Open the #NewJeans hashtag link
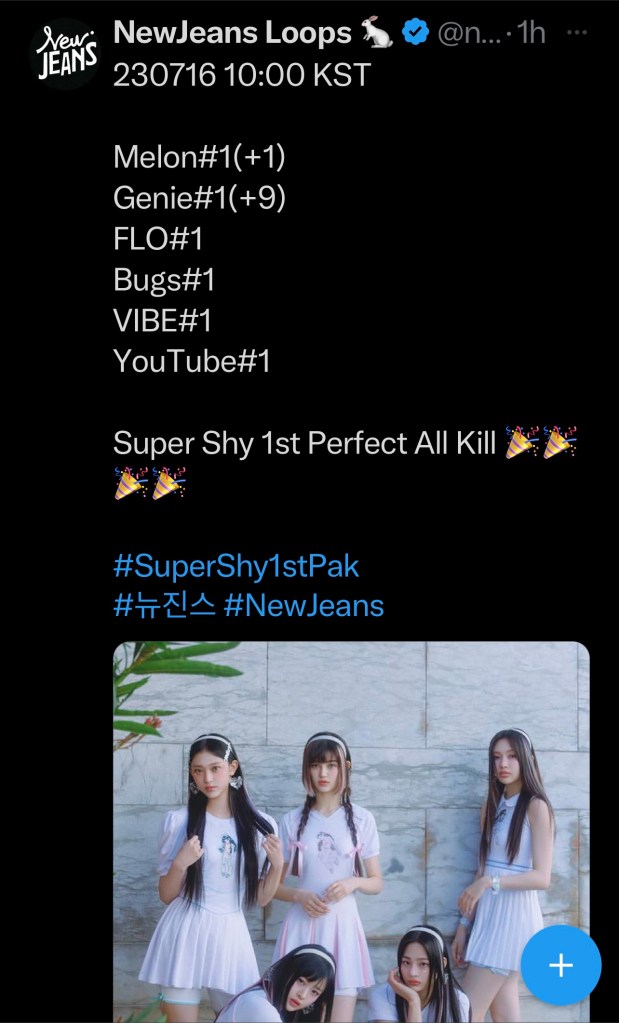 coord(304,605)
